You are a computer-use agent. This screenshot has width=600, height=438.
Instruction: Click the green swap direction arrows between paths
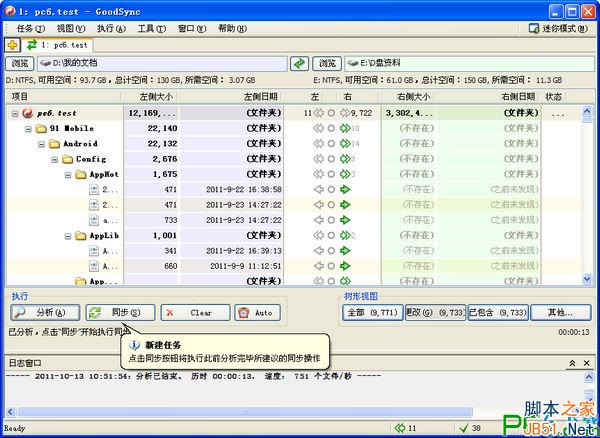(x=299, y=64)
